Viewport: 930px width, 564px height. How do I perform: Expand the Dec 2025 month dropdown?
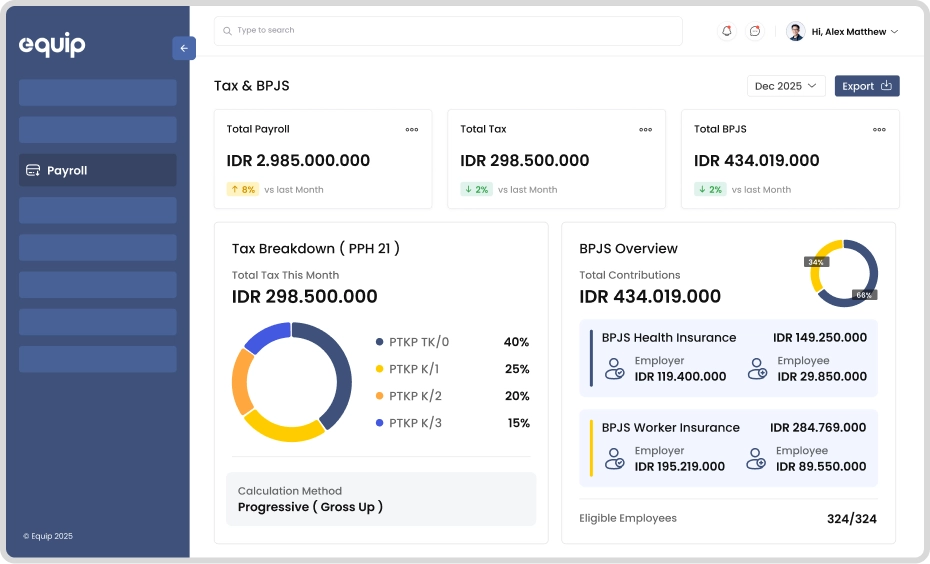(786, 86)
